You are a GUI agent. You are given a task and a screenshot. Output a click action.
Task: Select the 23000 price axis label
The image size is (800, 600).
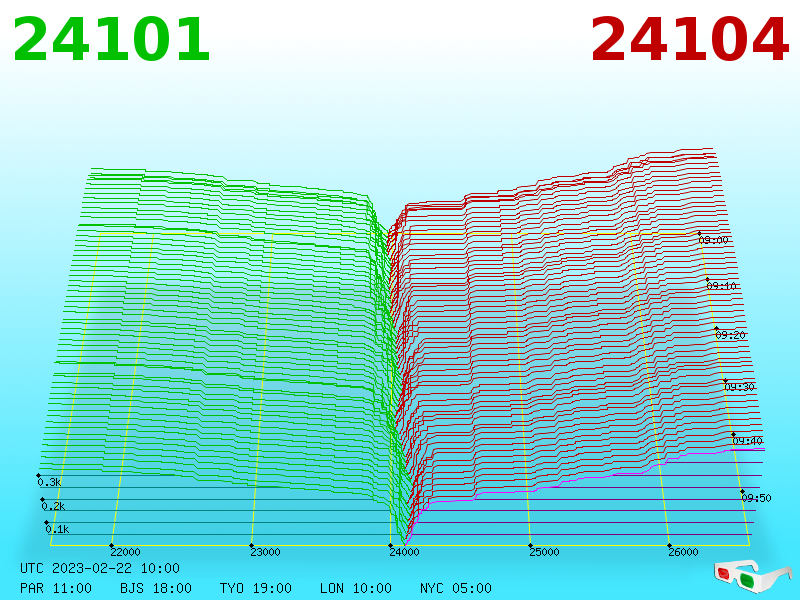click(265, 552)
